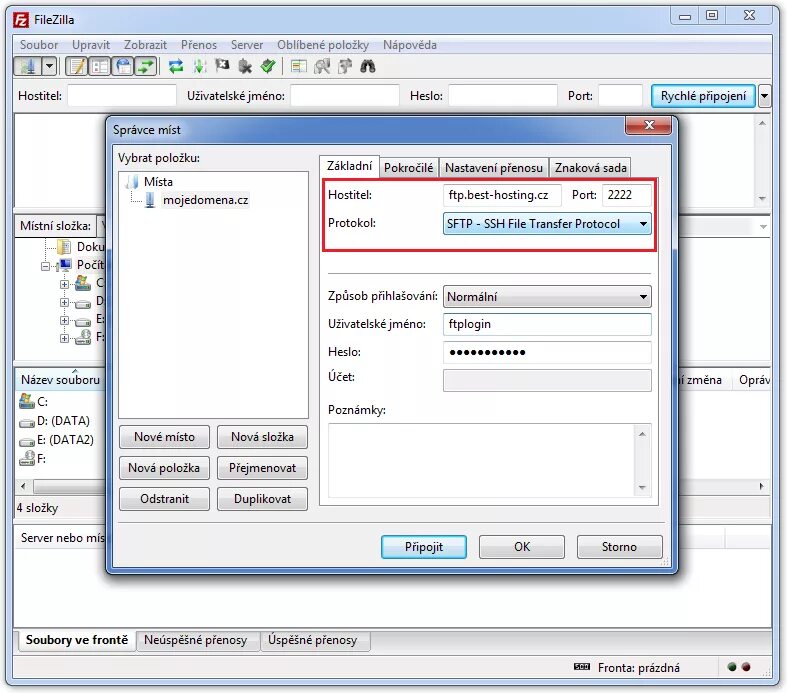787x693 pixels.
Task: Click the cancel current operation flag icon
Action: (x=222, y=66)
